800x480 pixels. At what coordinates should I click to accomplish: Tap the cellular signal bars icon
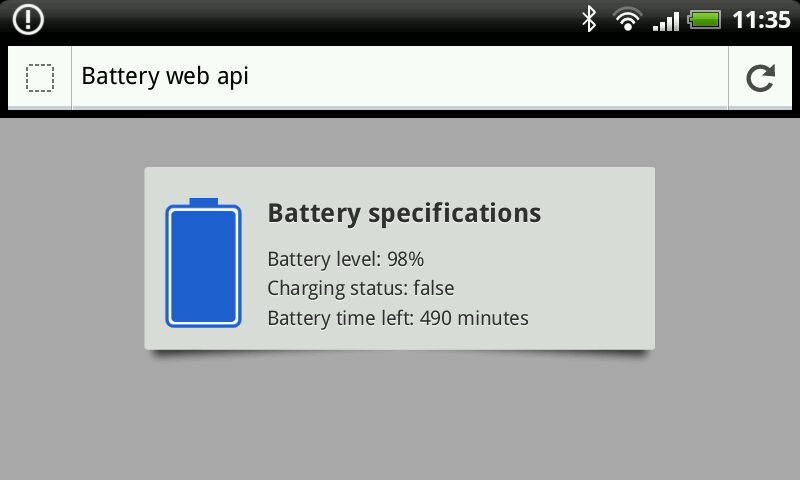(666, 21)
